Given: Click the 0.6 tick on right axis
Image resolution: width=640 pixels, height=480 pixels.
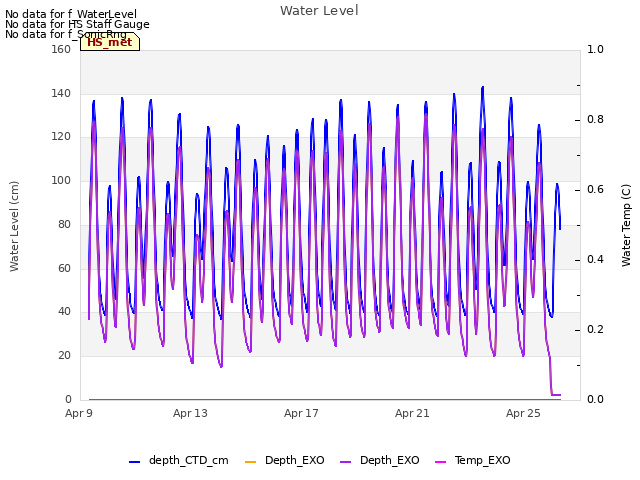Looking at the screenshot, I should point(595,189).
